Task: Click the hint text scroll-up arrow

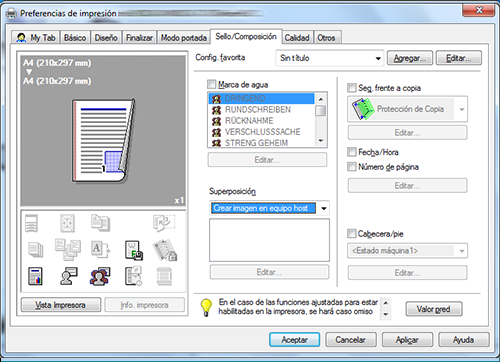Action: 386,303
